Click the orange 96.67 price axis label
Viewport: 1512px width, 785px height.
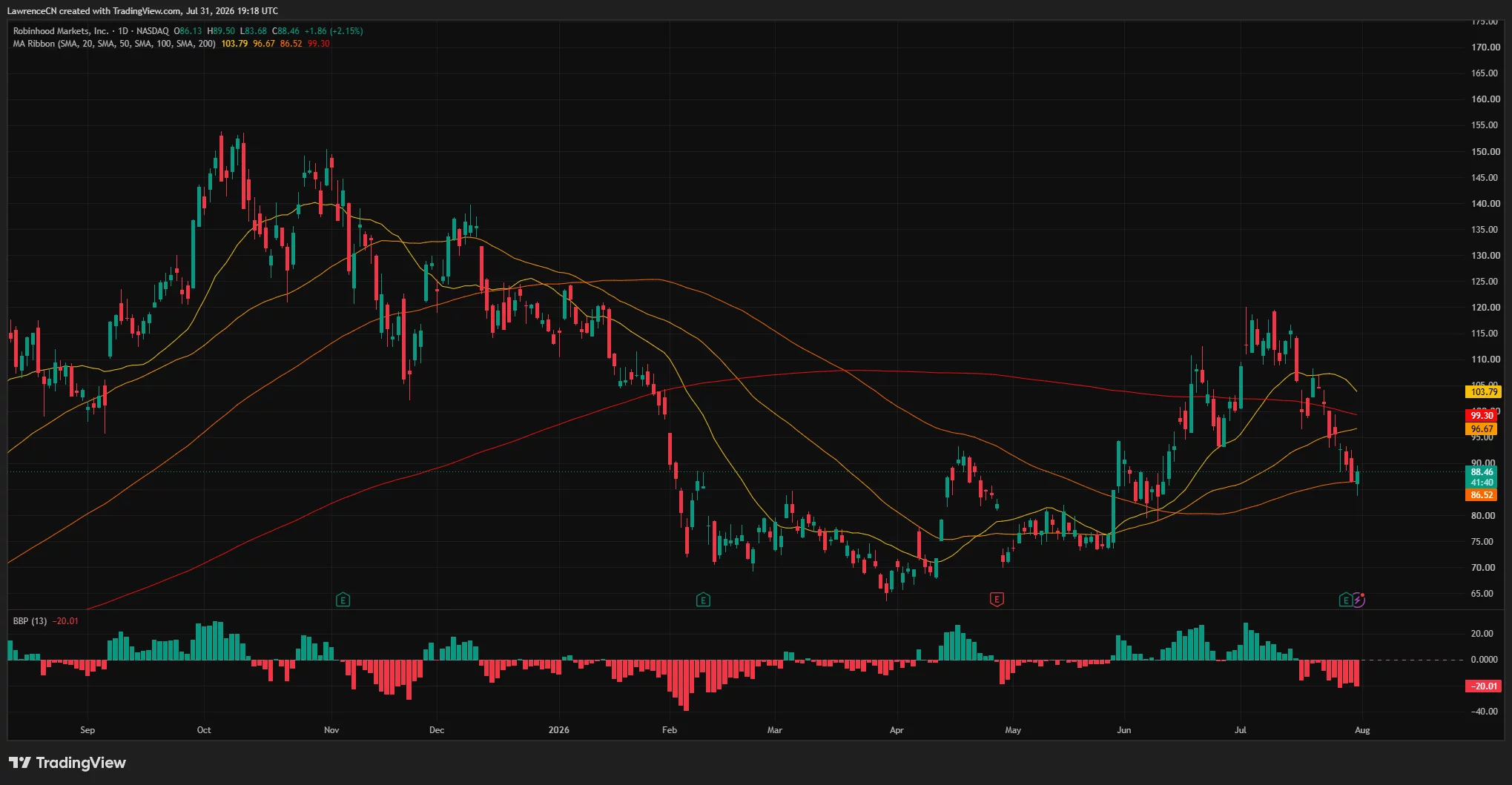click(1482, 429)
